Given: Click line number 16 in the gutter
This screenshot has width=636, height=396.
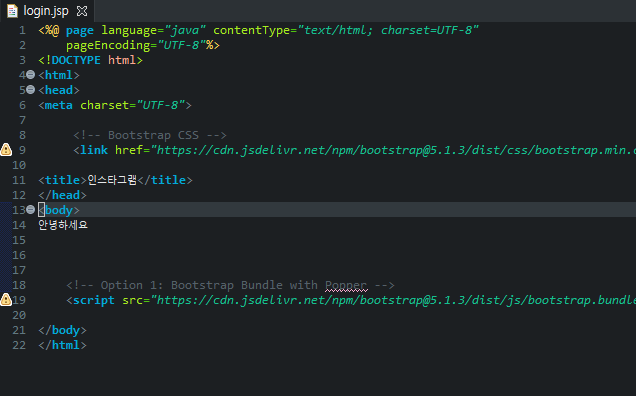Looking at the screenshot, I should [19, 255].
